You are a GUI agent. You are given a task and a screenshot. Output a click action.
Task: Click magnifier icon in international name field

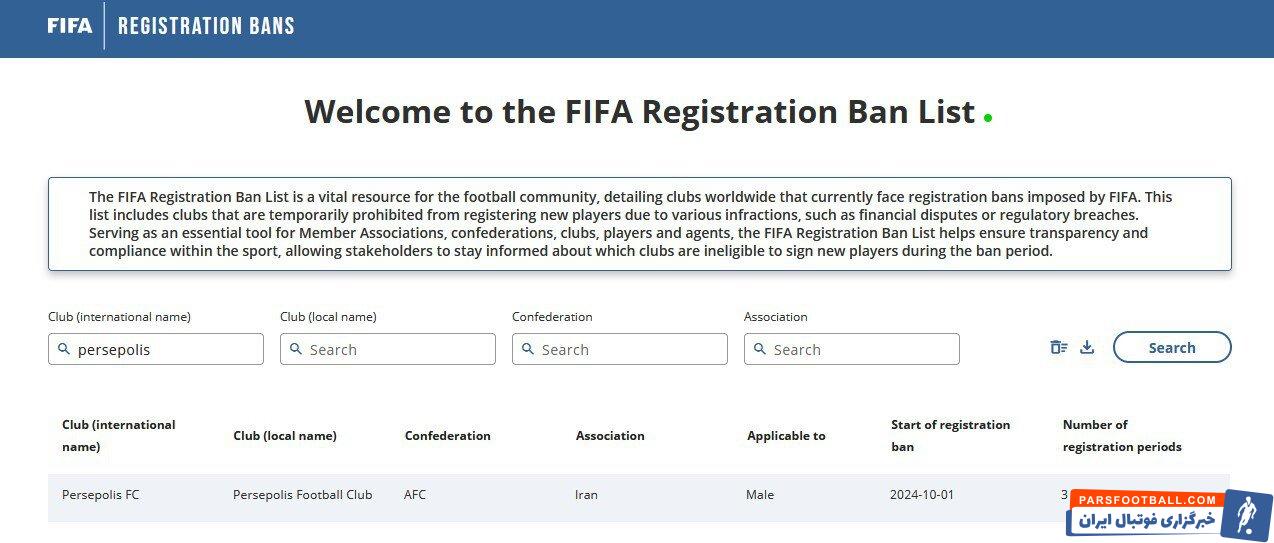[64, 349]
